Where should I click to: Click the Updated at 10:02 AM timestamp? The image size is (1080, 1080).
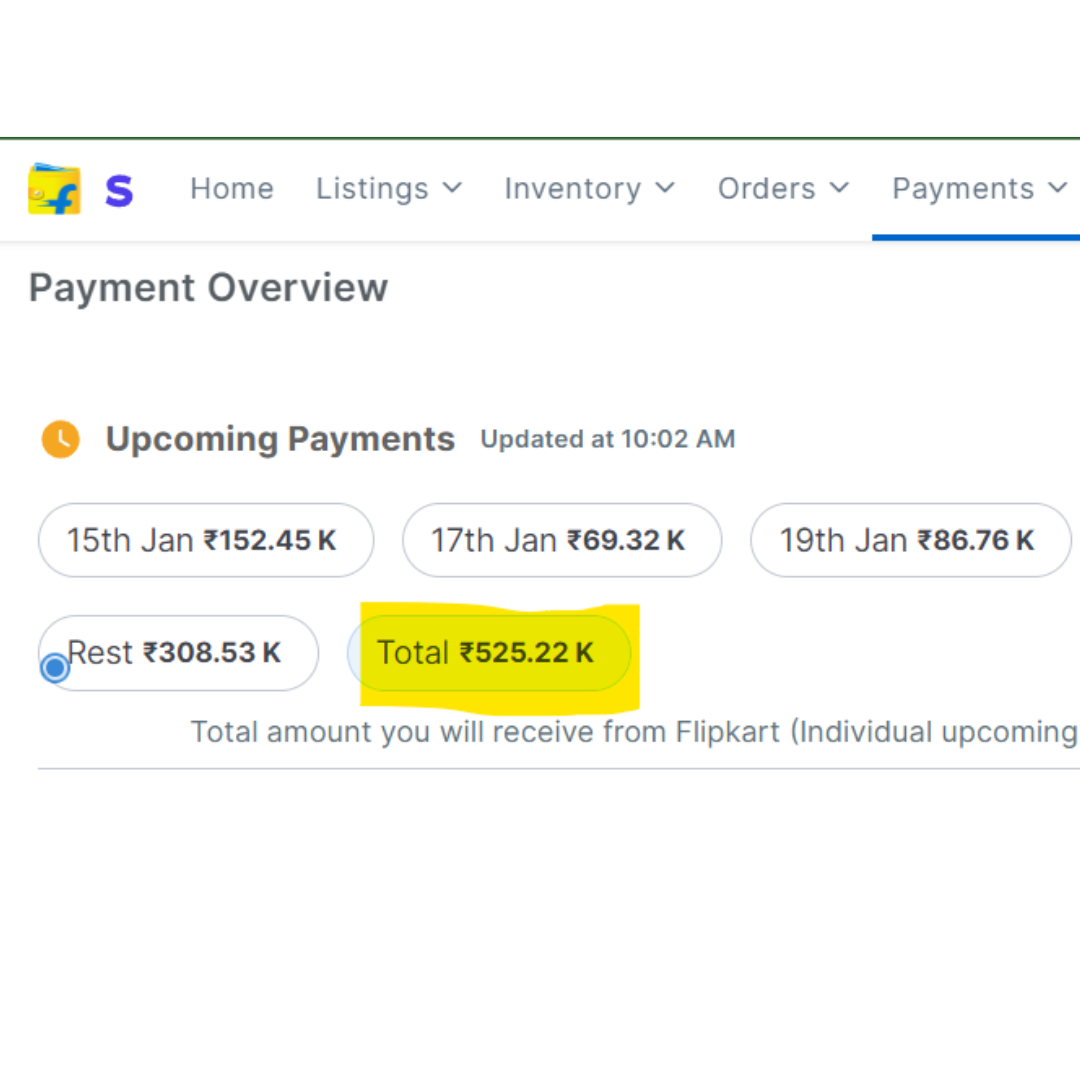pos(608,439)
